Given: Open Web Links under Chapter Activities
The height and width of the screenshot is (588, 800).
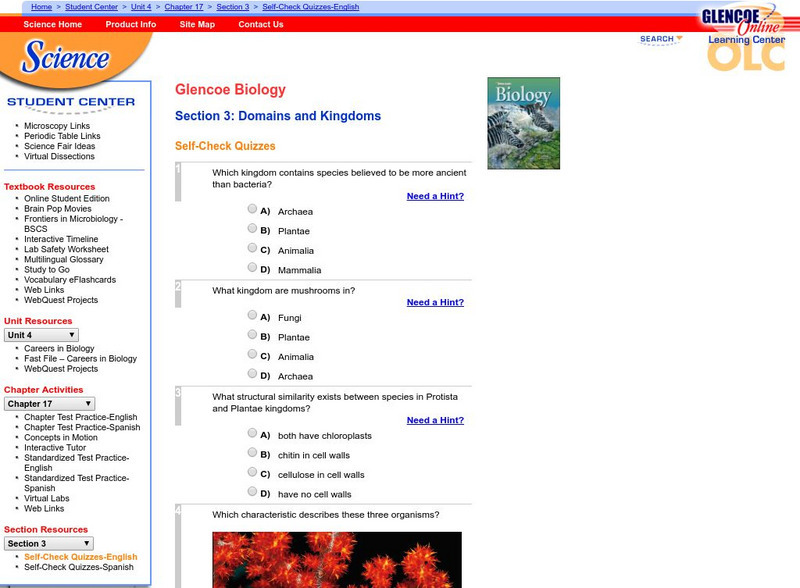Looking at the screenshot, I should pyautogui.click(x=44, y=508).
